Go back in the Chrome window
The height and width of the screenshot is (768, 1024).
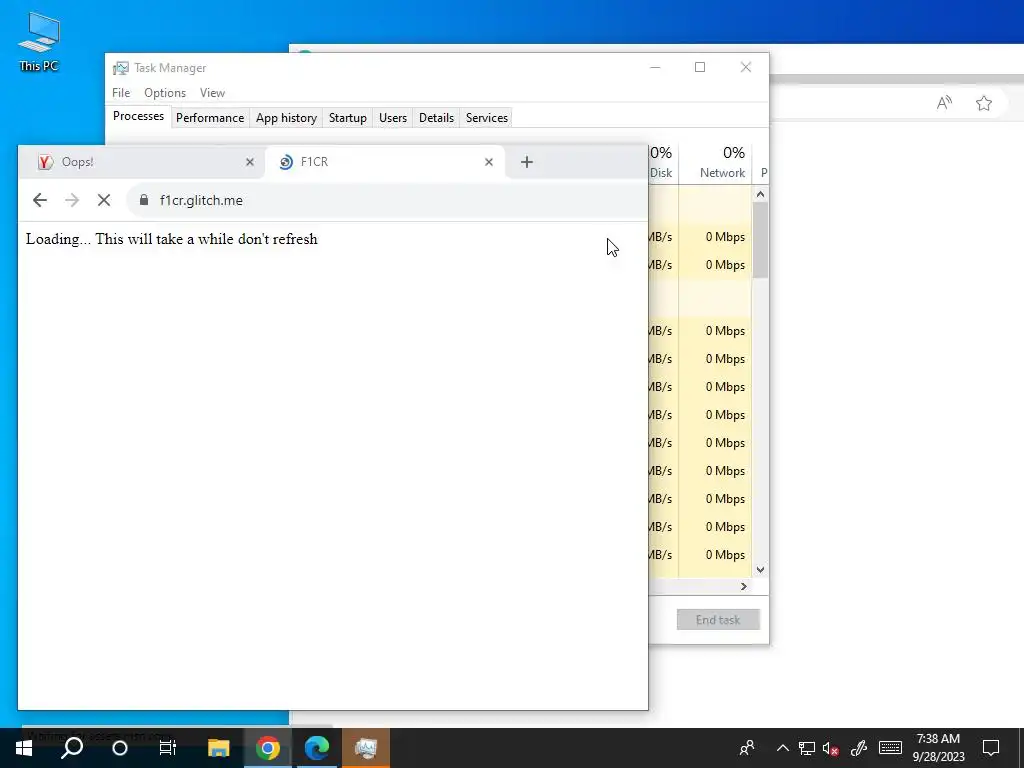point(40,200)
